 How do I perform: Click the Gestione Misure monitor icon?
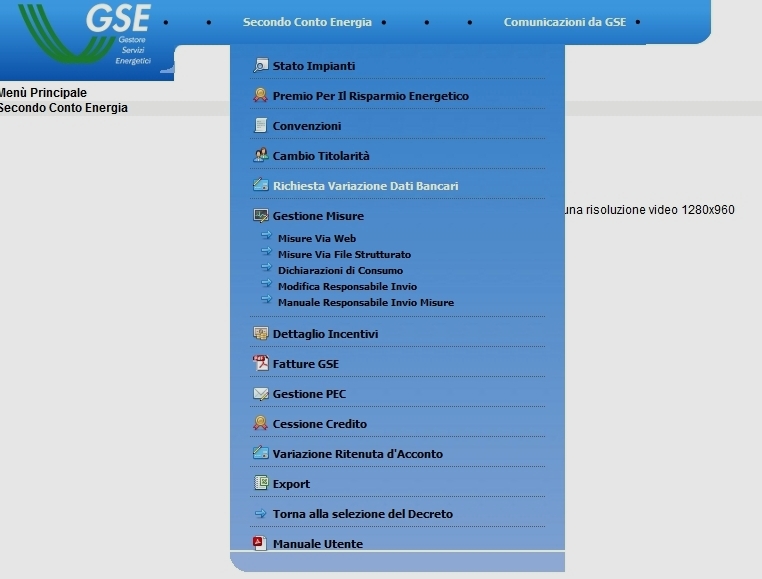[x=260, y=215]
